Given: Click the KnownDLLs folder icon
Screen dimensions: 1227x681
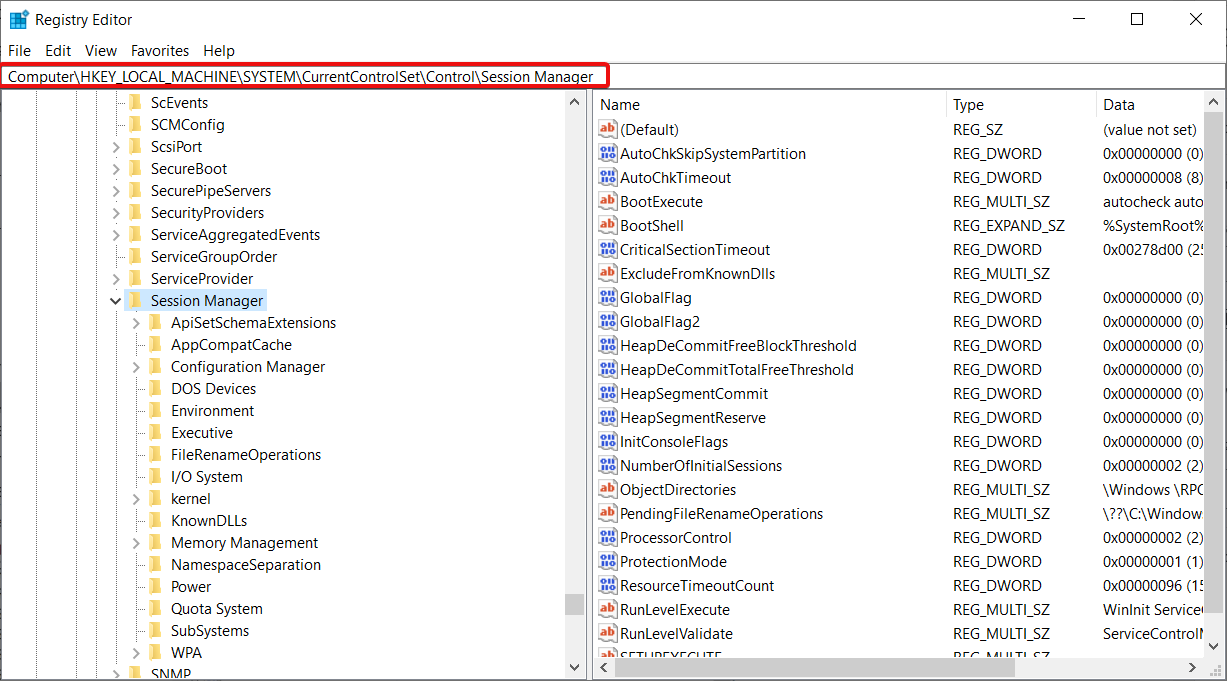Looking at the screenshot, I should (155, 520).
